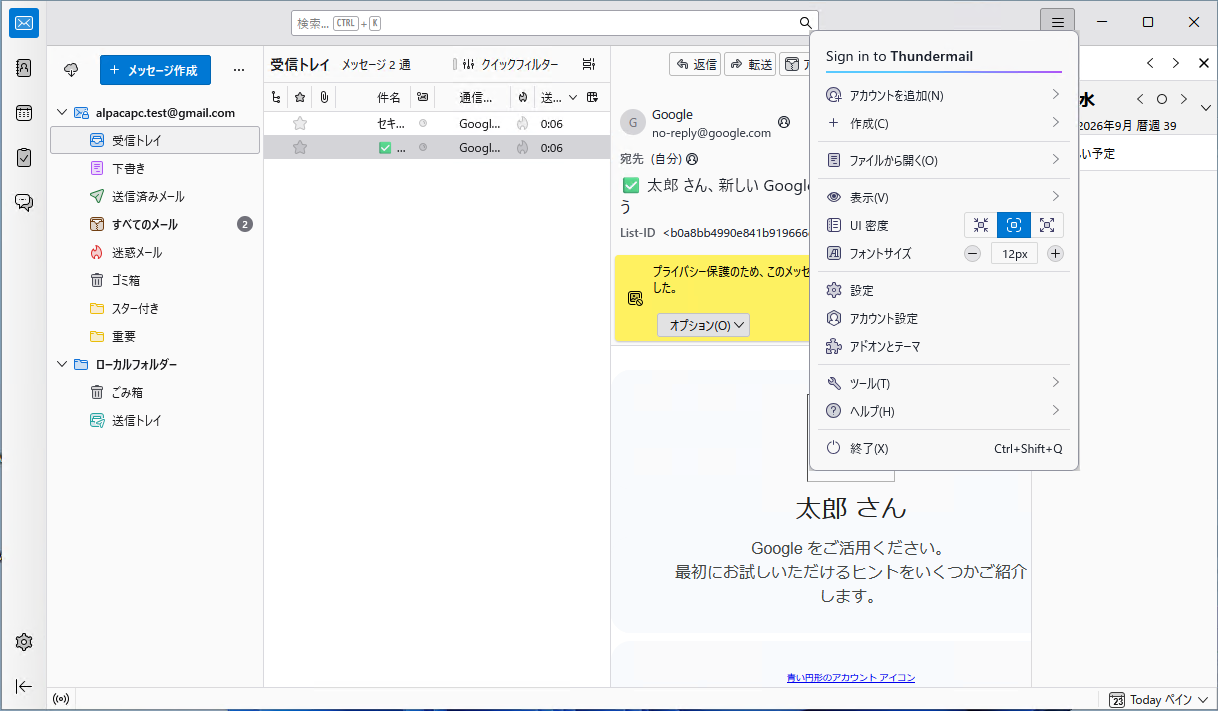Show previous day in calendar pane

(1140, 99)
